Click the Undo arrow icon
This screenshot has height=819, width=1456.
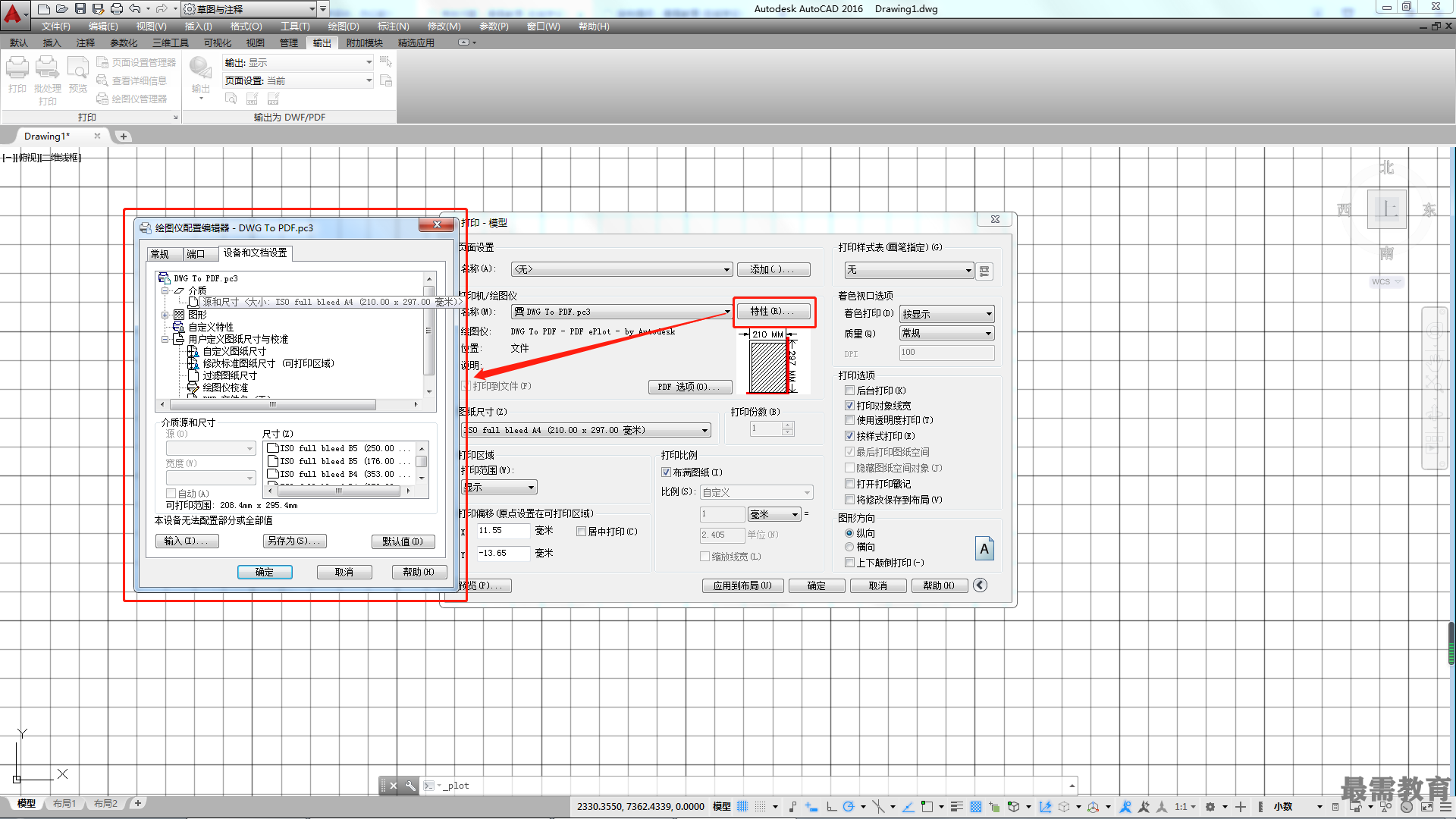click(x=135, y=9)
